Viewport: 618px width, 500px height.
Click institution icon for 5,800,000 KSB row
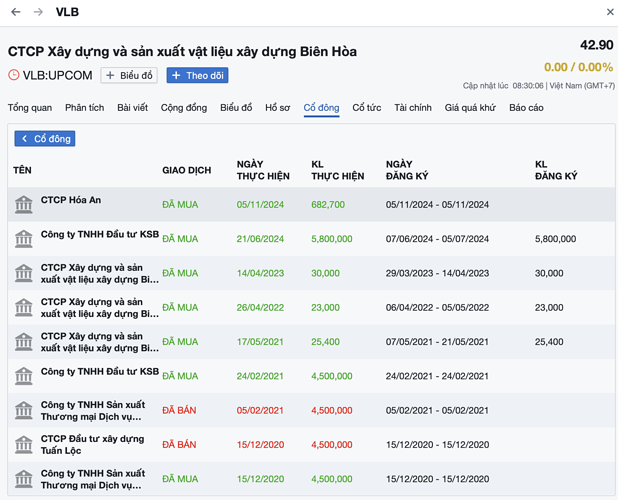pos(23,239)
